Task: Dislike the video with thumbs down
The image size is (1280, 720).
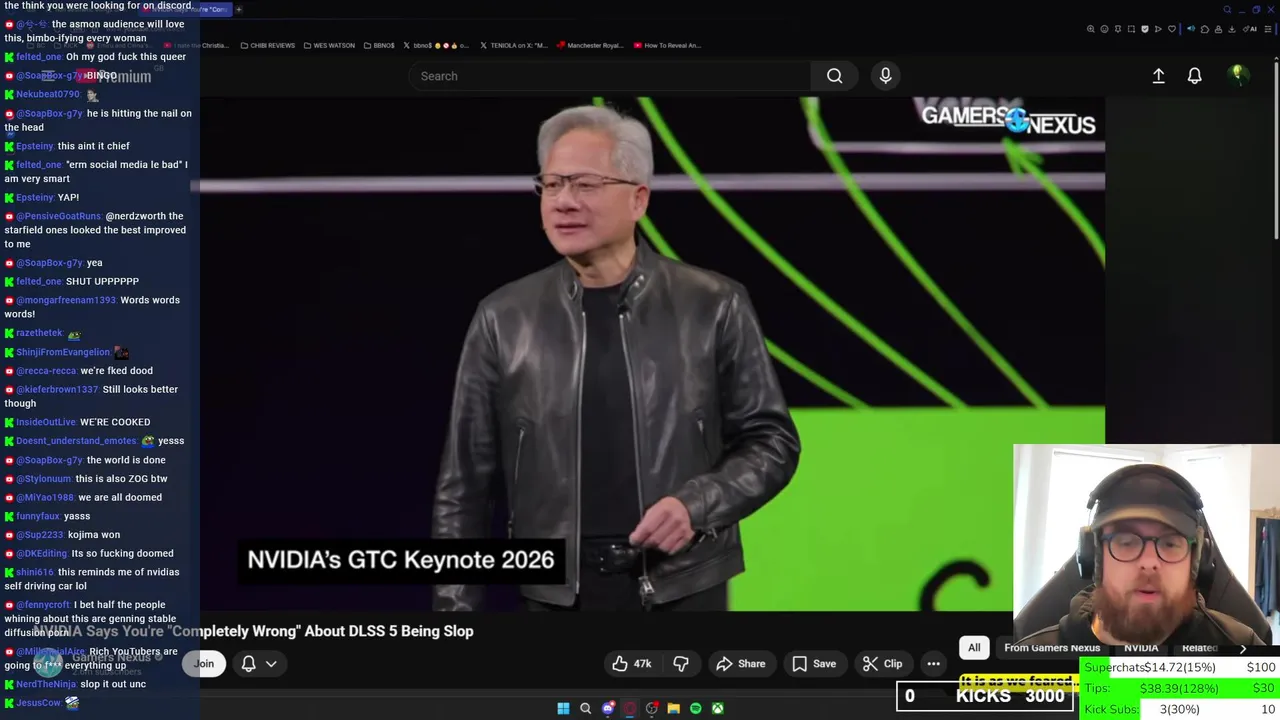Action: point(681,663)
